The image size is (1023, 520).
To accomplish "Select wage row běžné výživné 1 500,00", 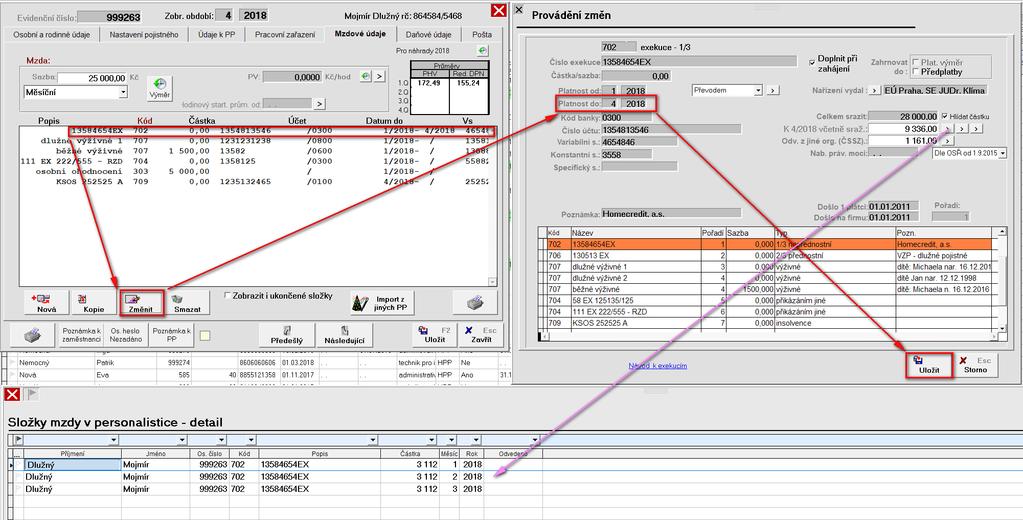I will pos(256,151).
